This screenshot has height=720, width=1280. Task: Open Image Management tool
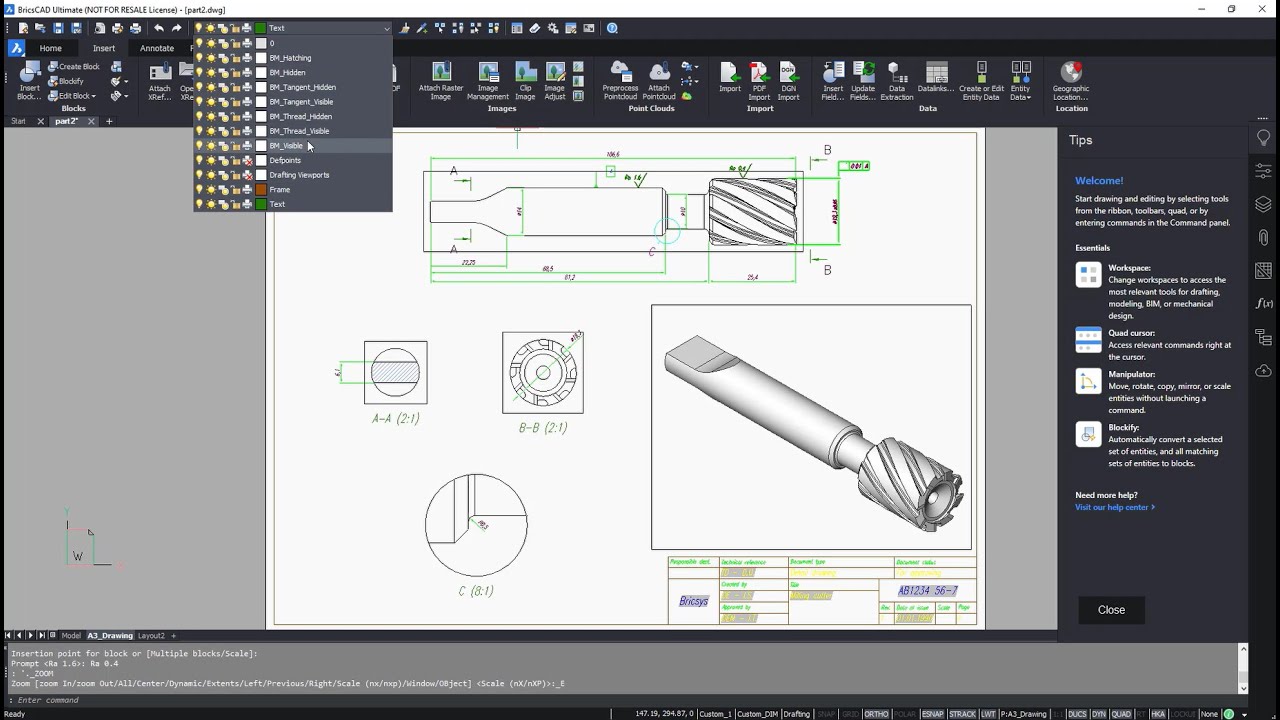[x=488, y=80]
